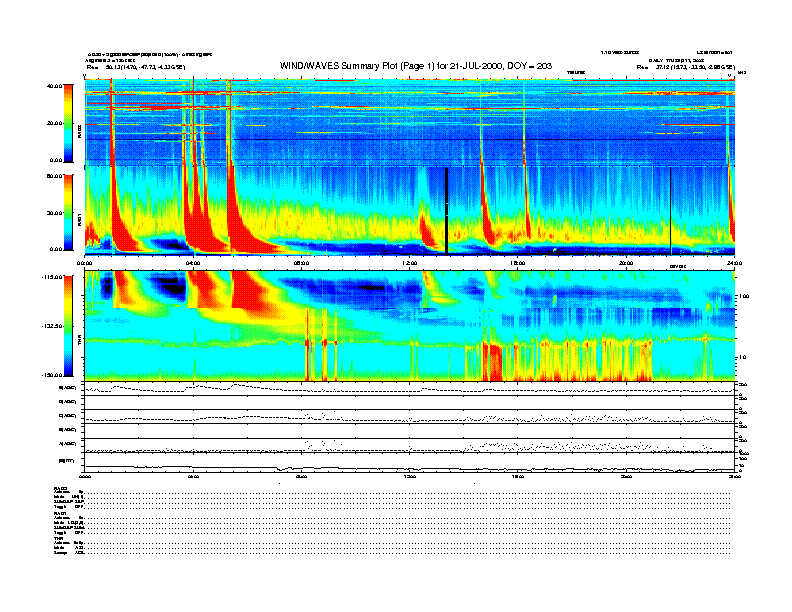Click the 20:00 tick label under RAD1

(626, 263)
